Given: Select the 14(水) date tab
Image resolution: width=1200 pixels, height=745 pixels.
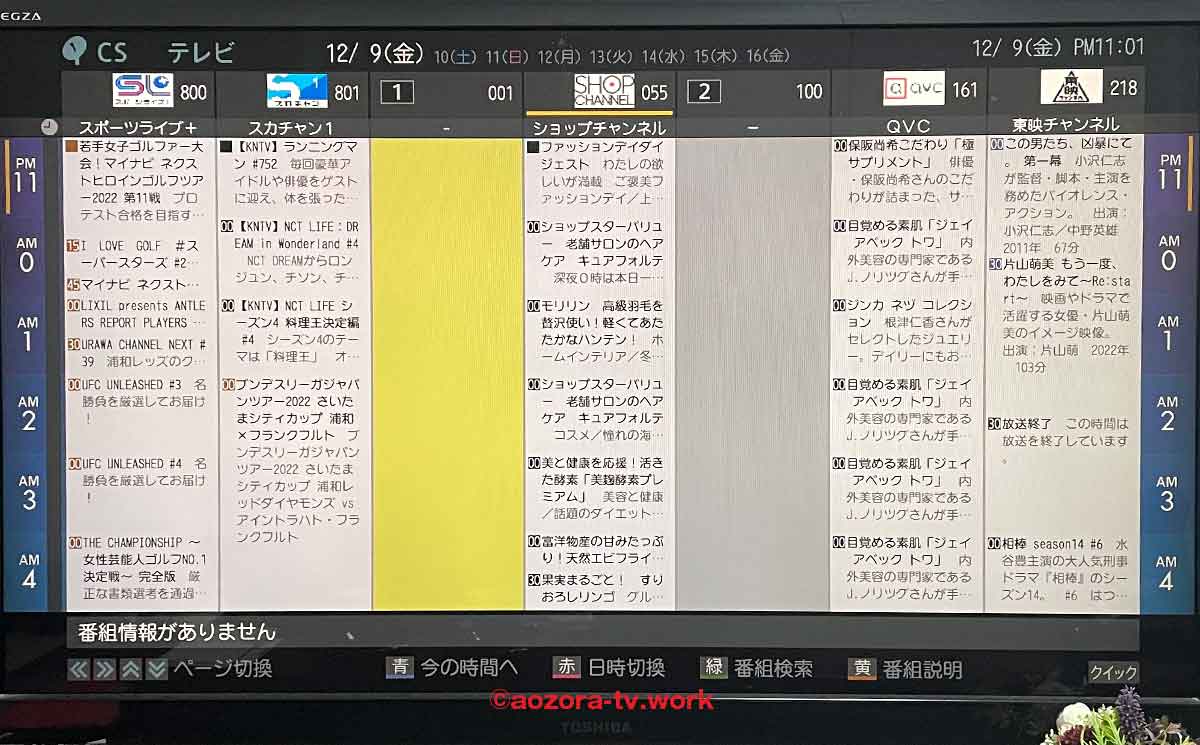Looking at the screenshot, I should [662, 58].
